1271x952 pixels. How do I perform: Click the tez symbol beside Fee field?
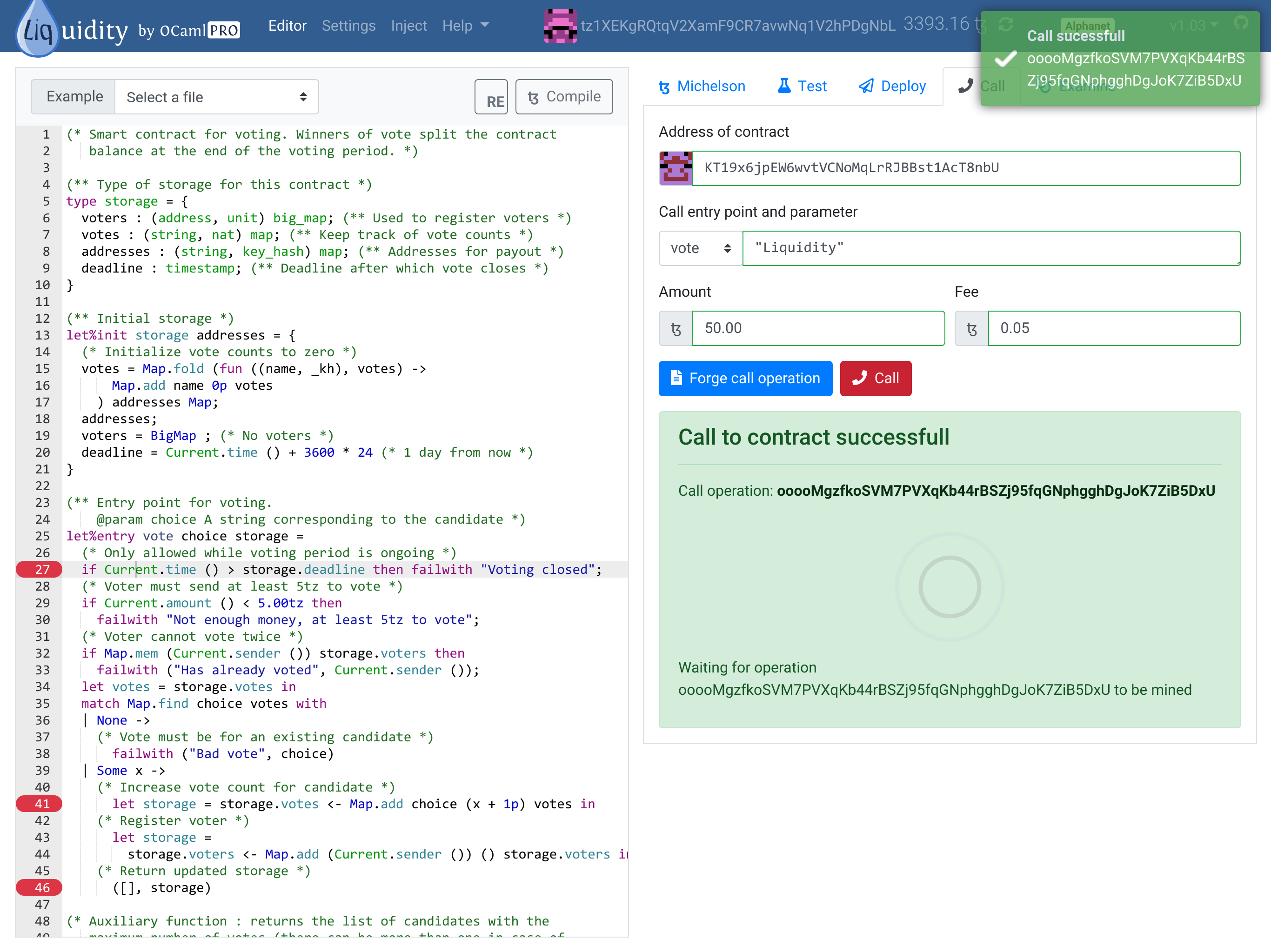pos(971,329)
